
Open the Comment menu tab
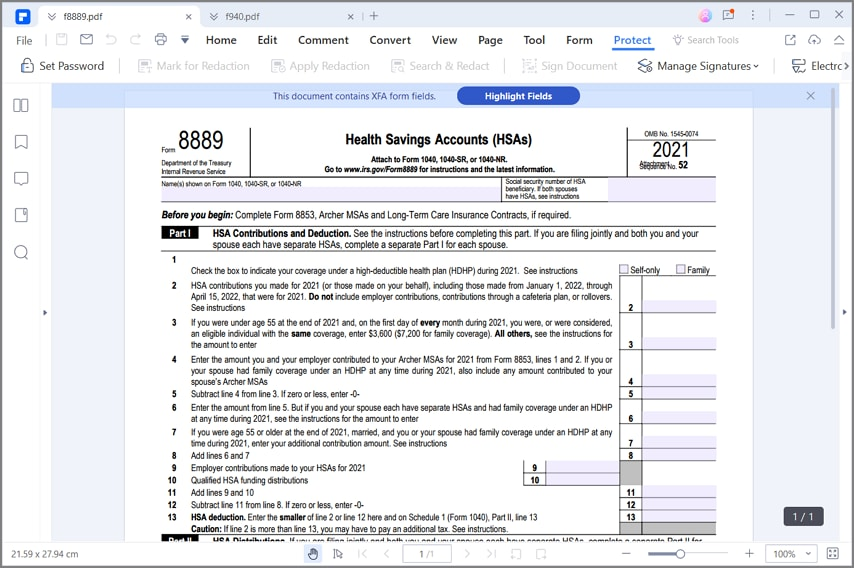pyautogui.click(x=323, y=40)
